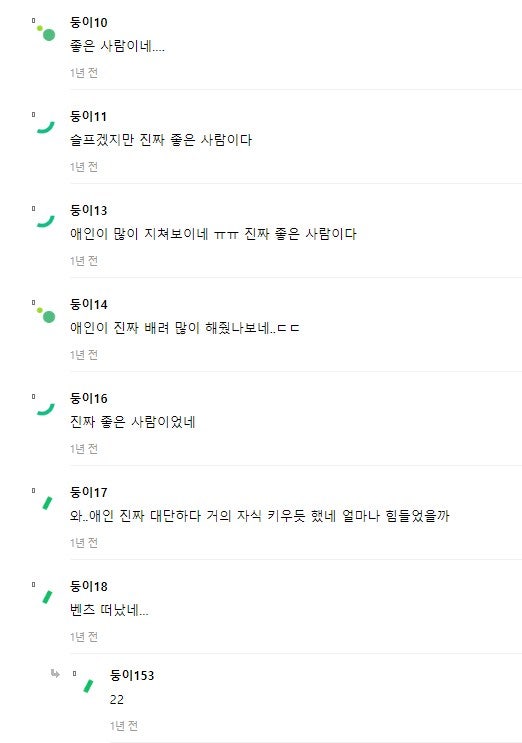
Task: Open the reply author 둥이153
Action: tap(132, 675)
